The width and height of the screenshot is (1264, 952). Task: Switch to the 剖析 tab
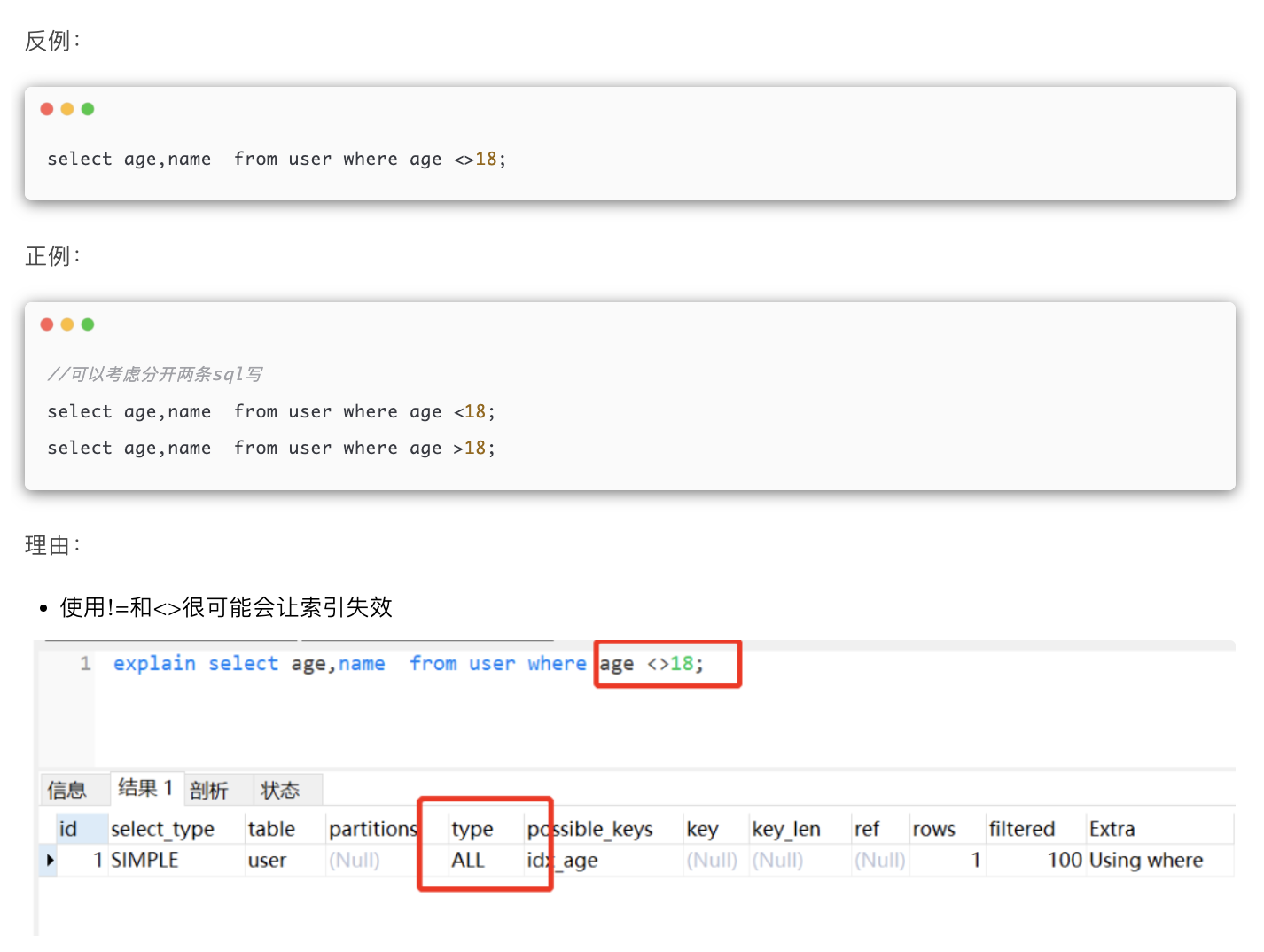tap(209, 790)
